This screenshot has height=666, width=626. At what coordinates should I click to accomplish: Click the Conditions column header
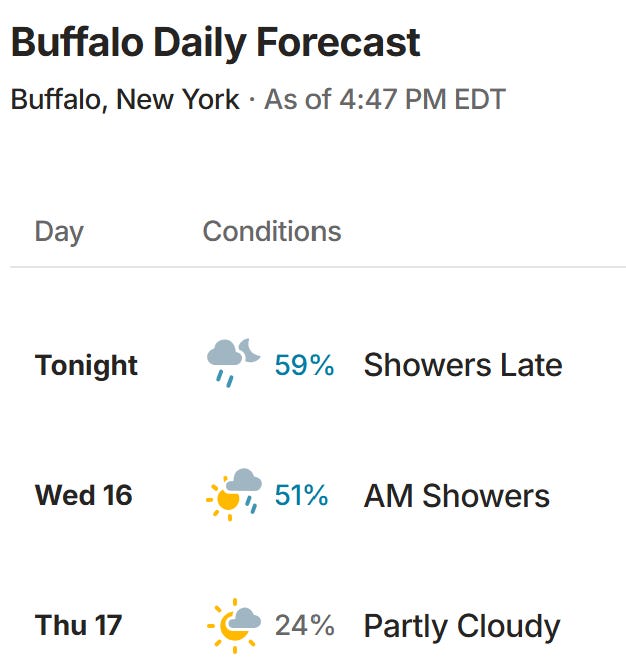click(x=272, y=231)
